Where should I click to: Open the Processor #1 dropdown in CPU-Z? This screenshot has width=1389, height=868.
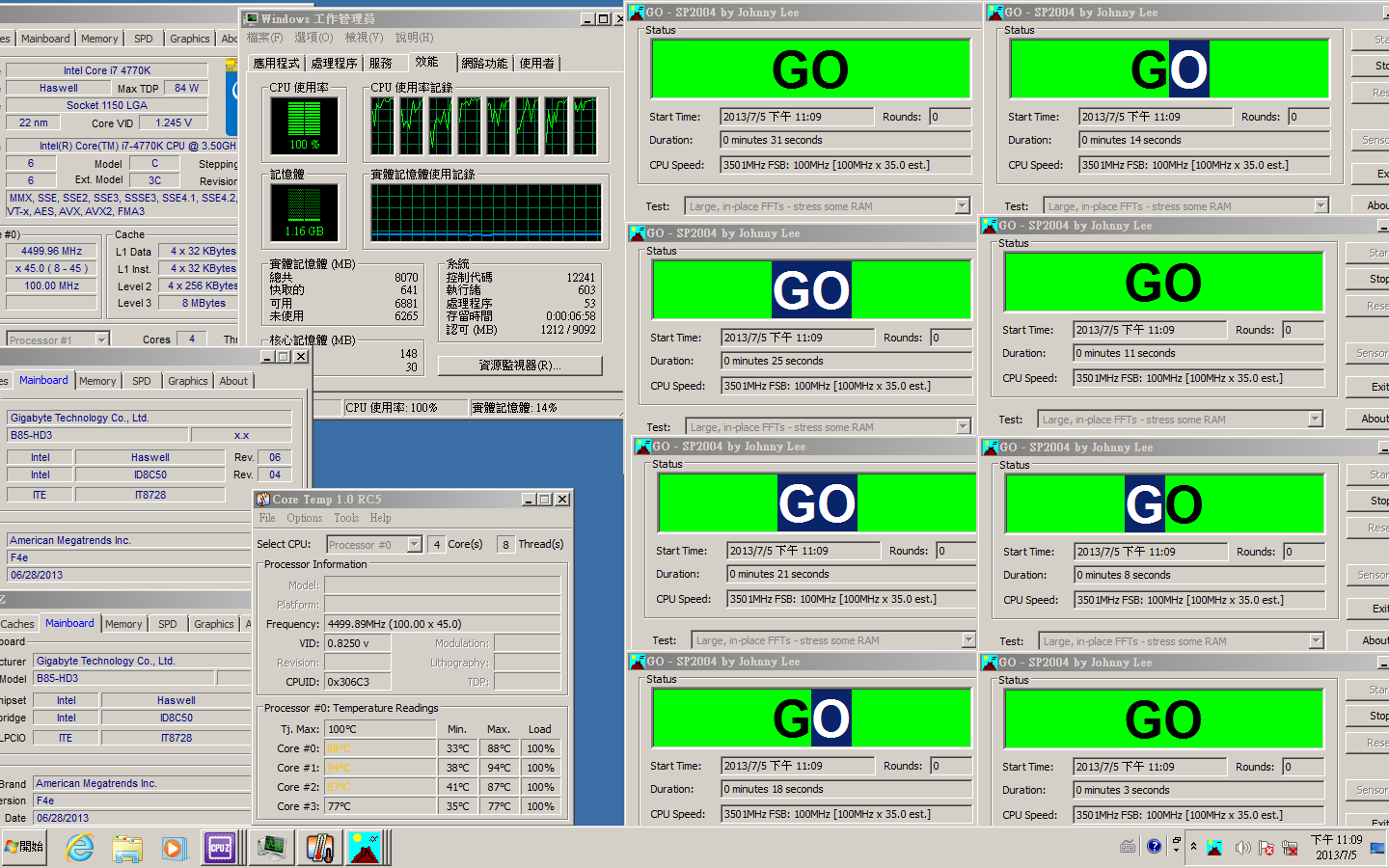pos(101,339)
